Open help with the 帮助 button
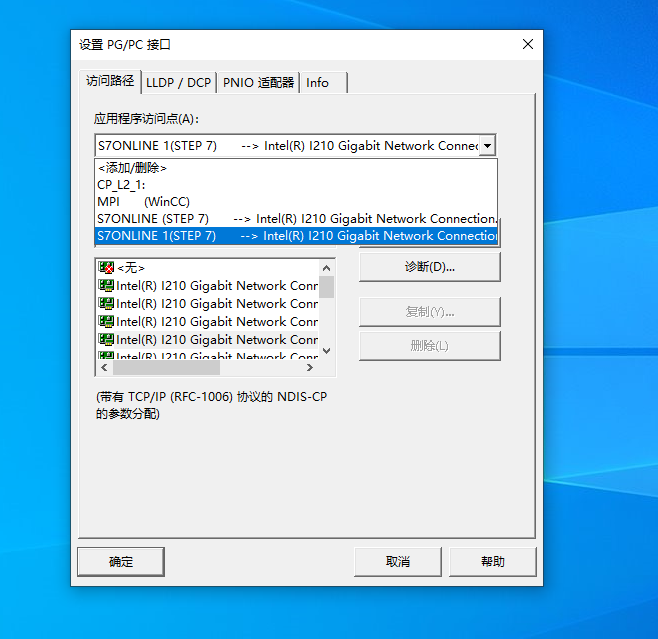658x639 pixels. 493,562
